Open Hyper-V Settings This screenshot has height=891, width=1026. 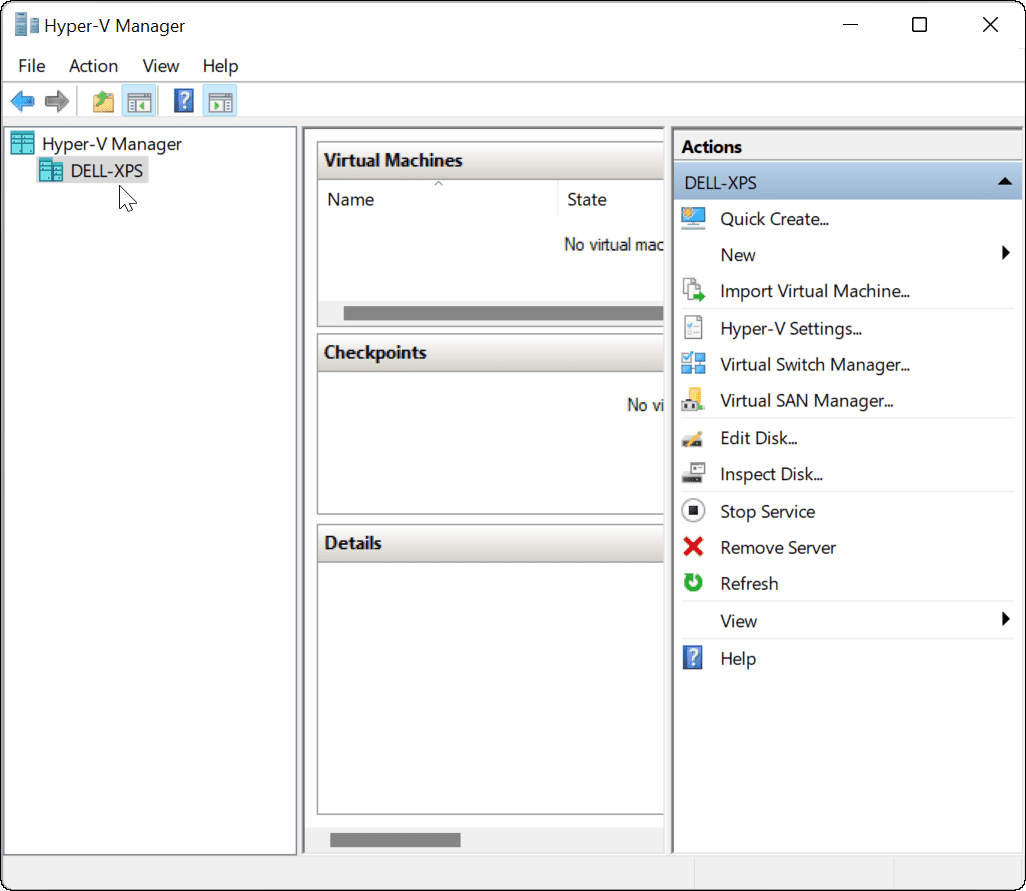pyautogui.click(x=790, y=328)
